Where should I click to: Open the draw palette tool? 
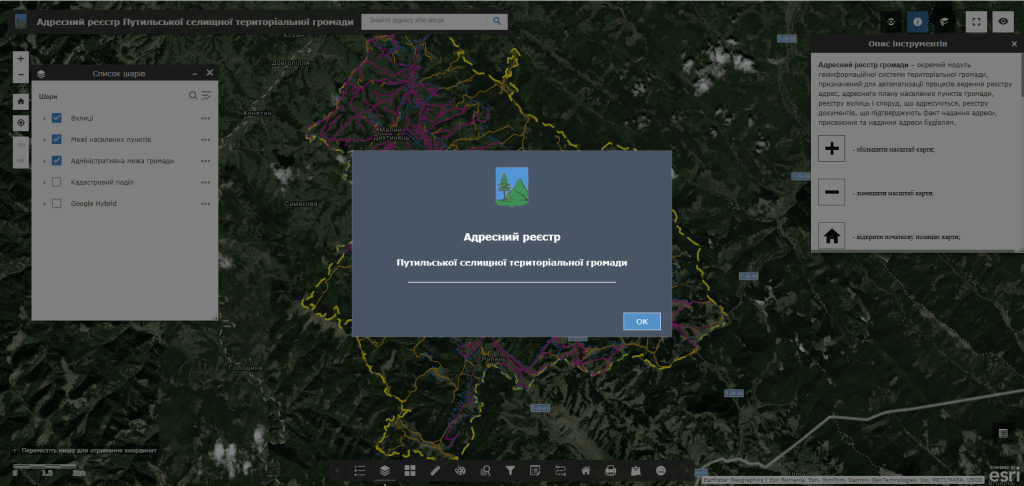point(460,470)
